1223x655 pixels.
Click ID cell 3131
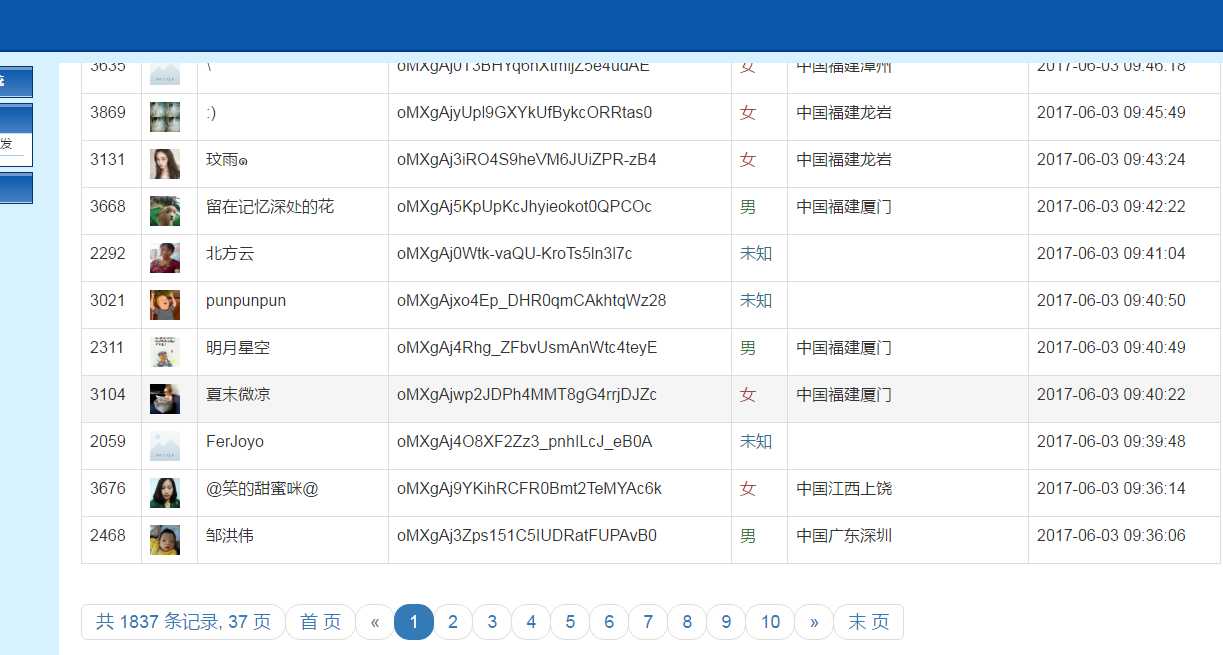[x=108, y=159]
